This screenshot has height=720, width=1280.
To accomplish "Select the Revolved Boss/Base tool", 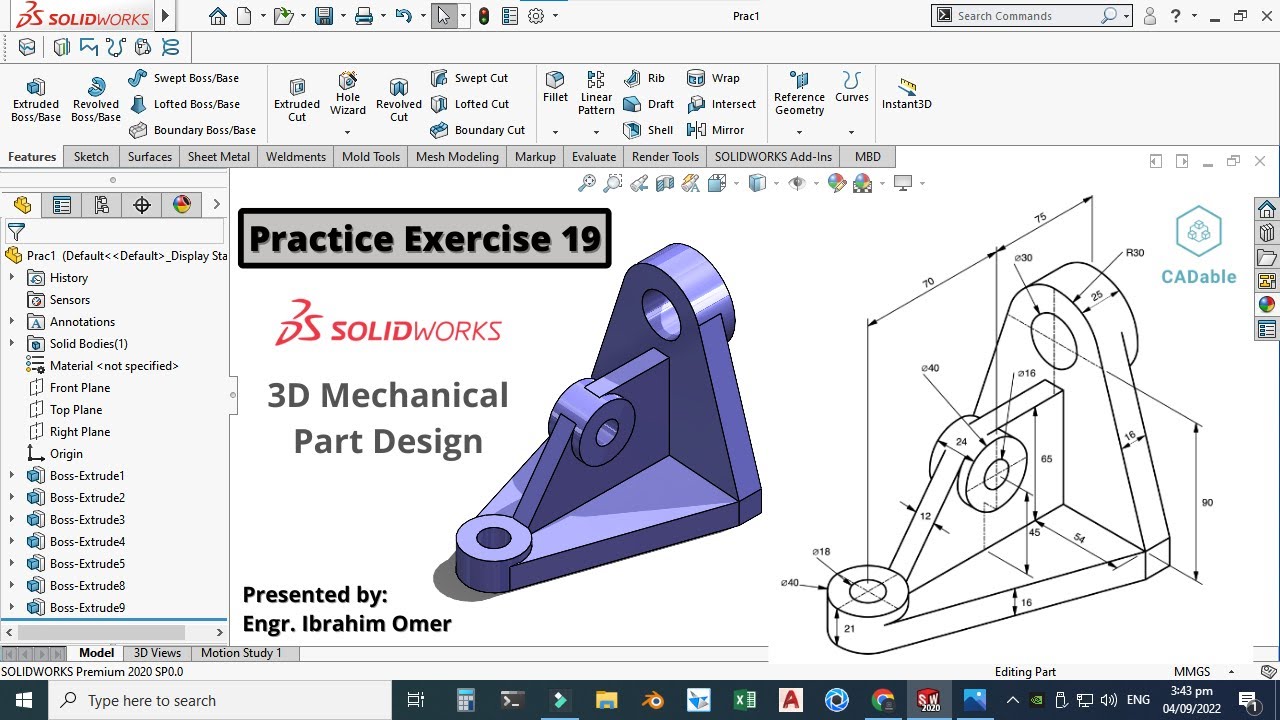I will pos(96,100).
